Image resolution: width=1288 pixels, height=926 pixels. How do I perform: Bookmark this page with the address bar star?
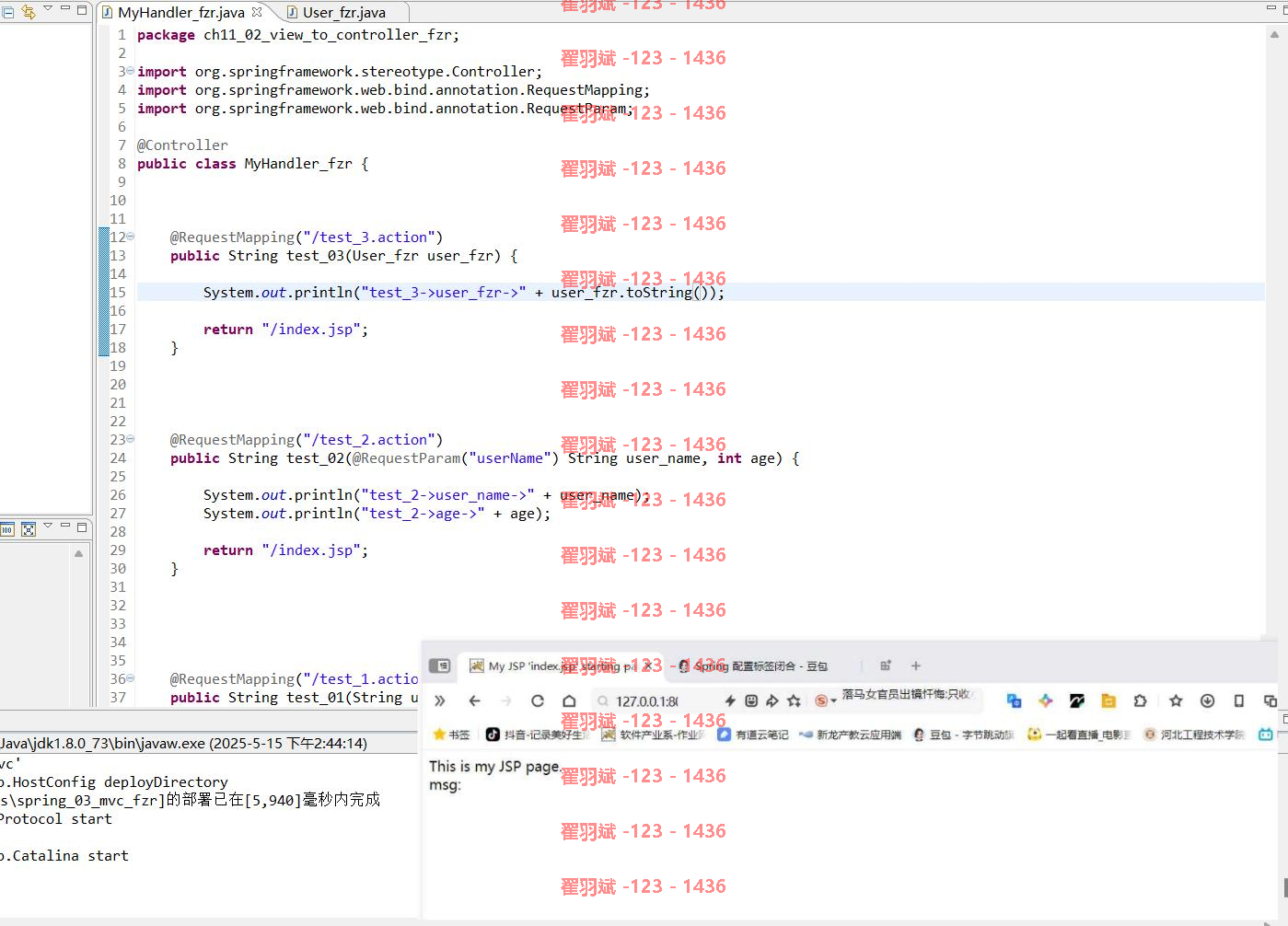click(x=794, y=700)
